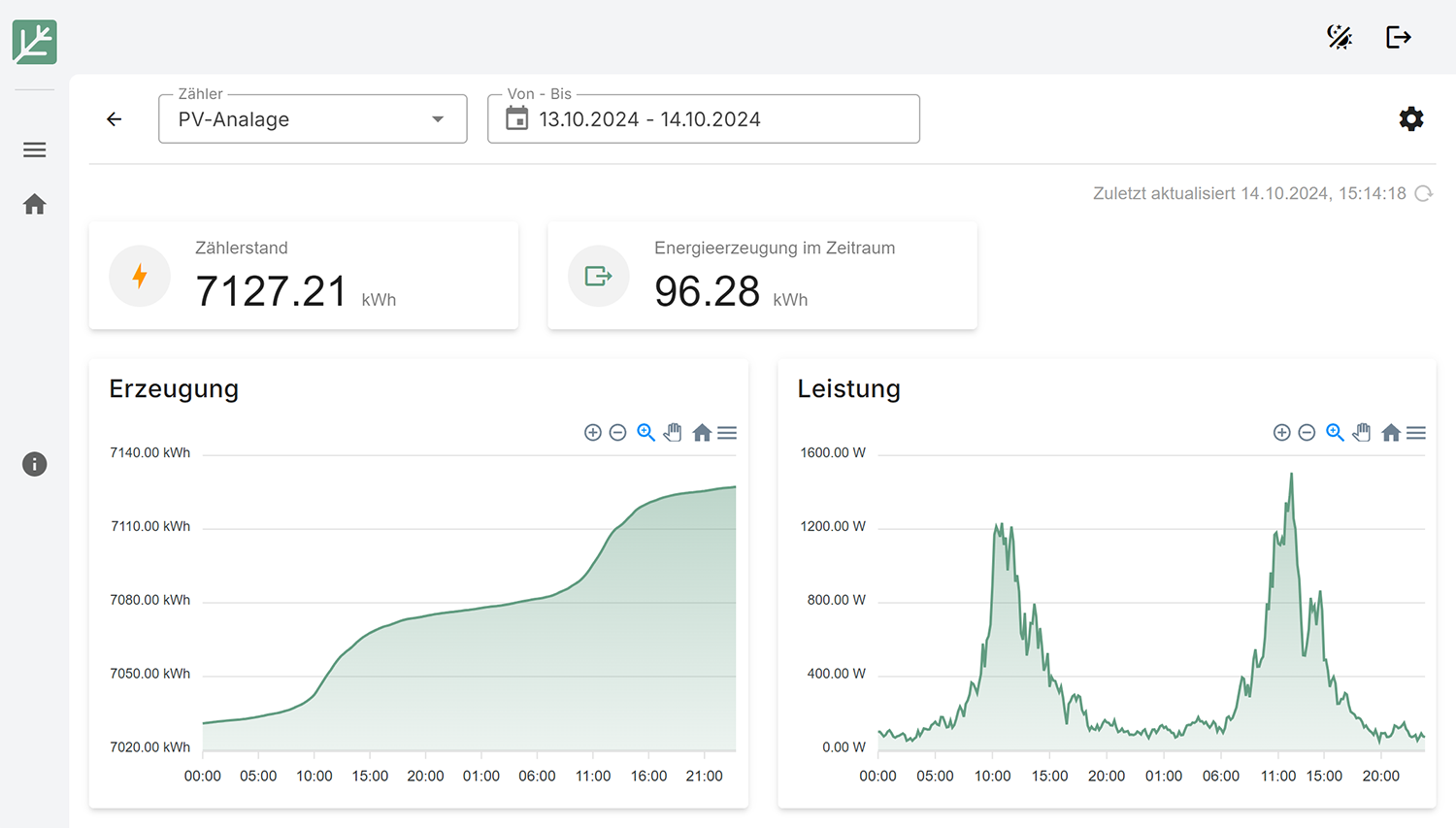The image size is (1456, 828).
Task: Zoom in on the Leistung chart
Action: (x=1282, y=433)
